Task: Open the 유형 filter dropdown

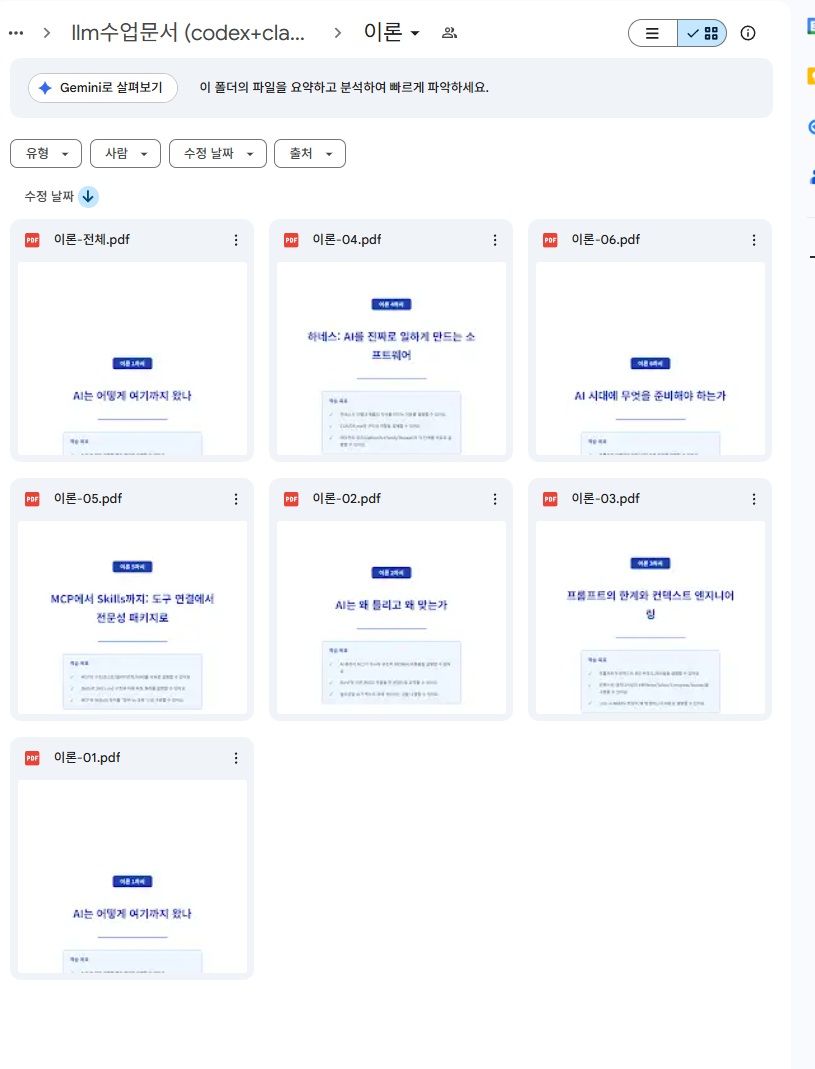Action: (46, 153)
